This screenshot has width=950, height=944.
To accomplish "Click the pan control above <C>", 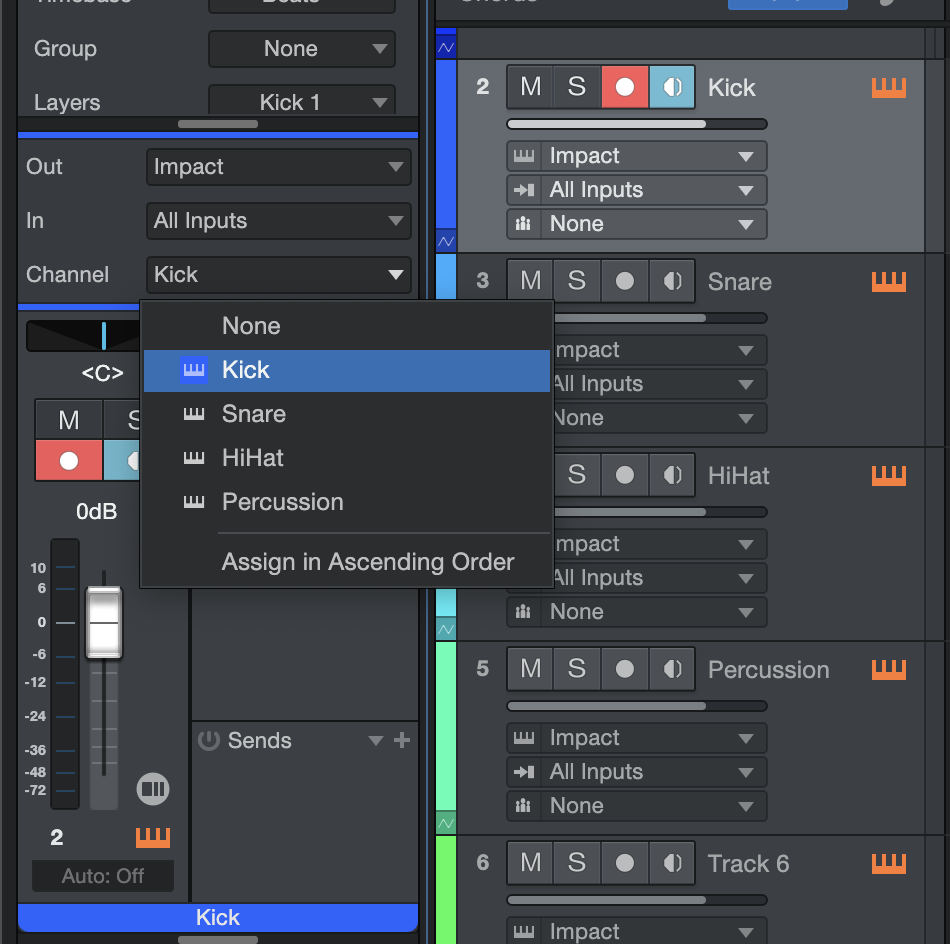I will pos(85,336).
